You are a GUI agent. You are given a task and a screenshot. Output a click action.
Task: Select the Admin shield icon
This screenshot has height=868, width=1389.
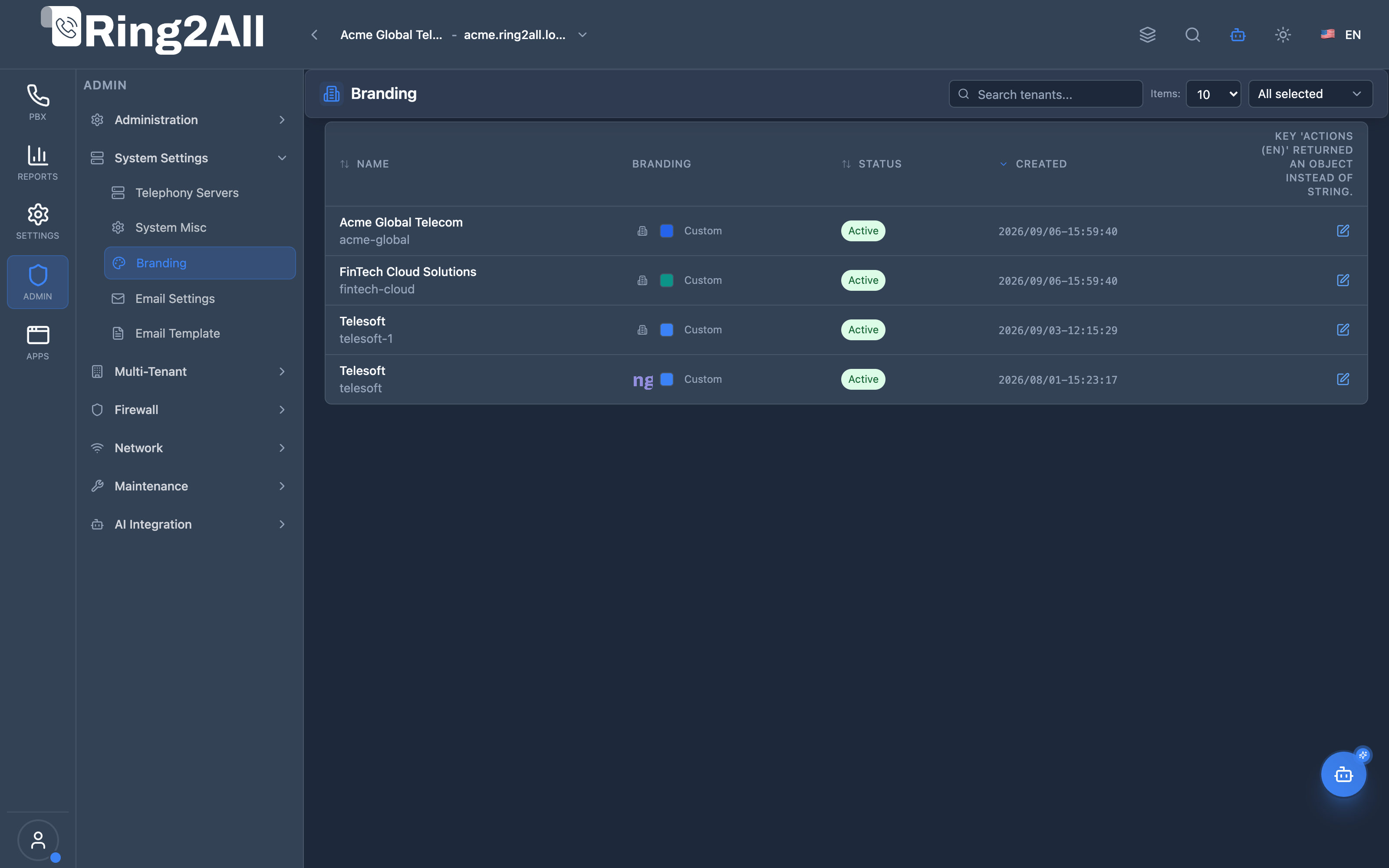(x=37, y=282)
